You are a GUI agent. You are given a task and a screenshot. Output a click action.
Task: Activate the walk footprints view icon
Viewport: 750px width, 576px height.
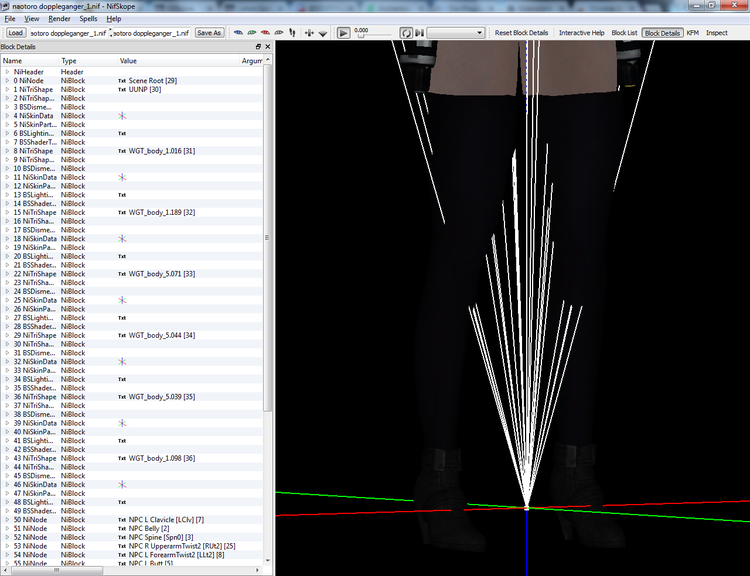[x=292, y=33]
